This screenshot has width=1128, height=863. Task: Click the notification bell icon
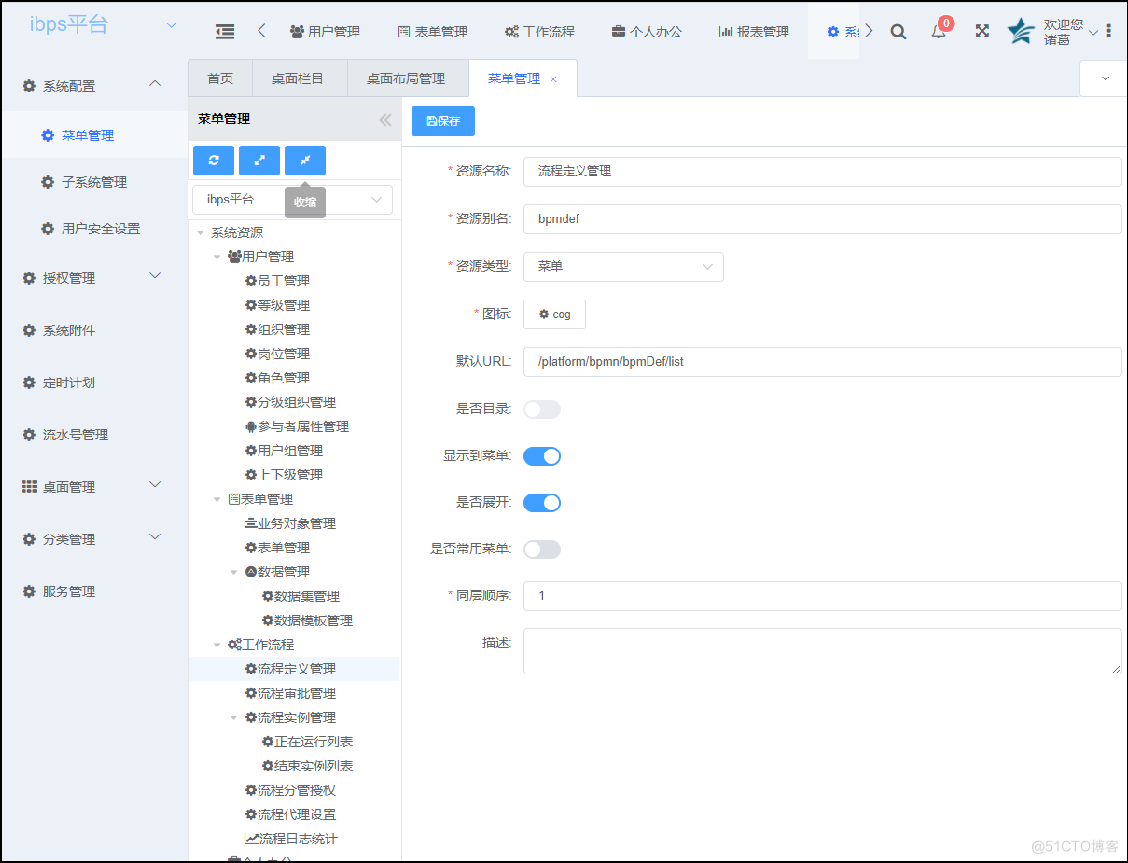938,31
